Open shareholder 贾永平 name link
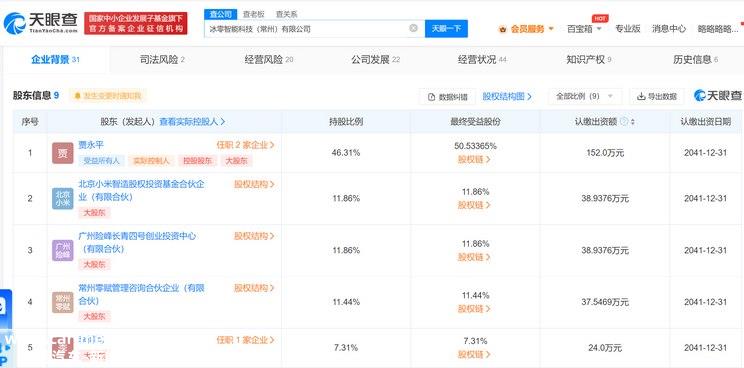 91,145
